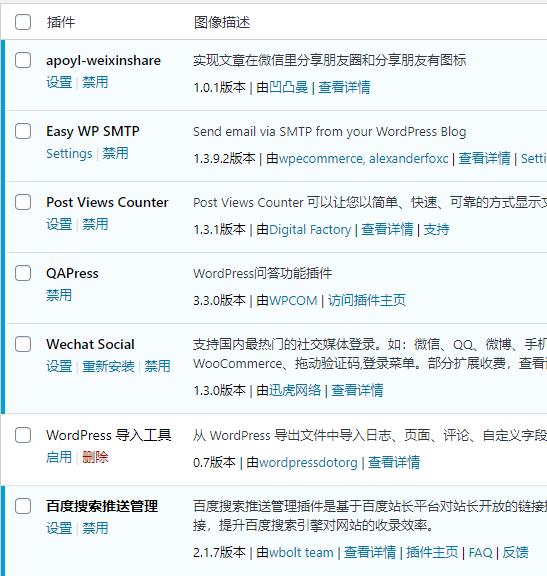Click 禁用 under Post Views Counter
Screen dimensions: 547x576
tap(95, 224)
